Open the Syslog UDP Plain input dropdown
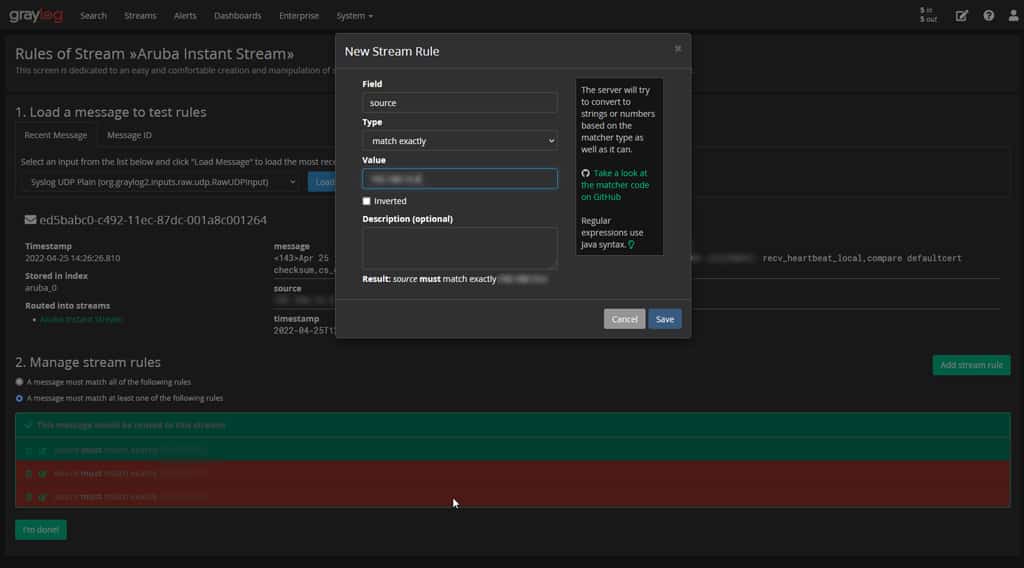 click(x=161, y=182)
